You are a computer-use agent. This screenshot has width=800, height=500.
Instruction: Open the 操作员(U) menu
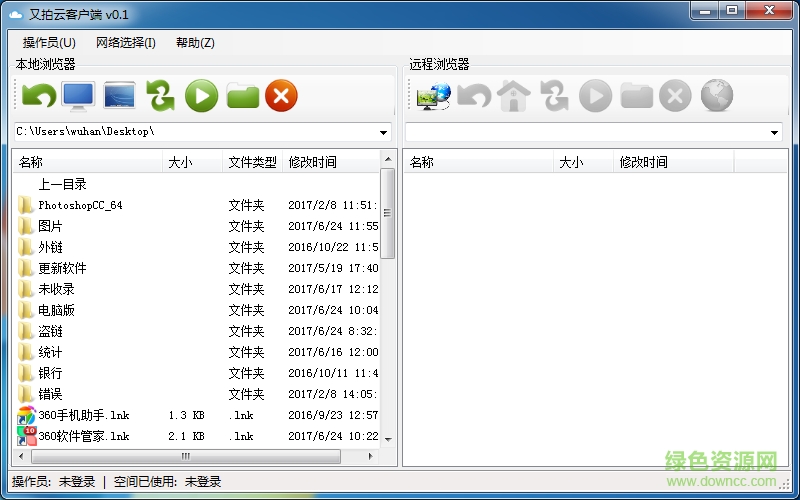[x=49, y=43]
